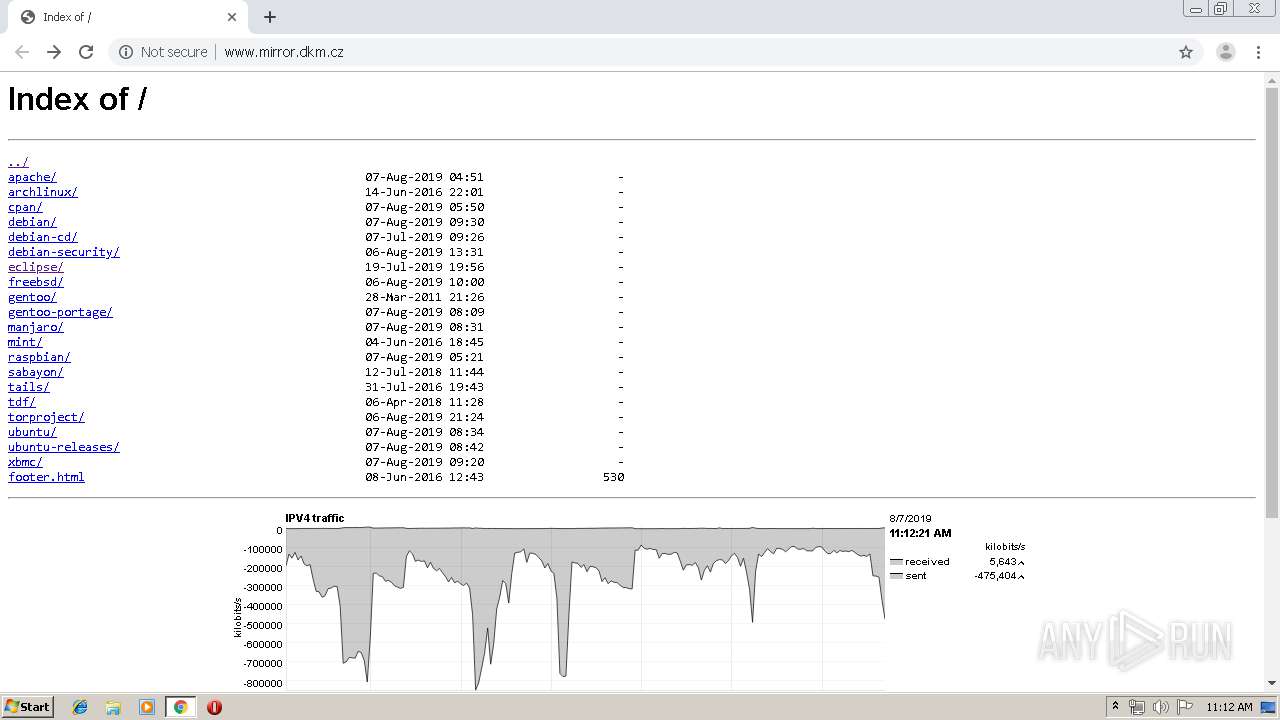Click the date 28-Mar-2011 21:26 for gentoo

[x=424, y=297]
